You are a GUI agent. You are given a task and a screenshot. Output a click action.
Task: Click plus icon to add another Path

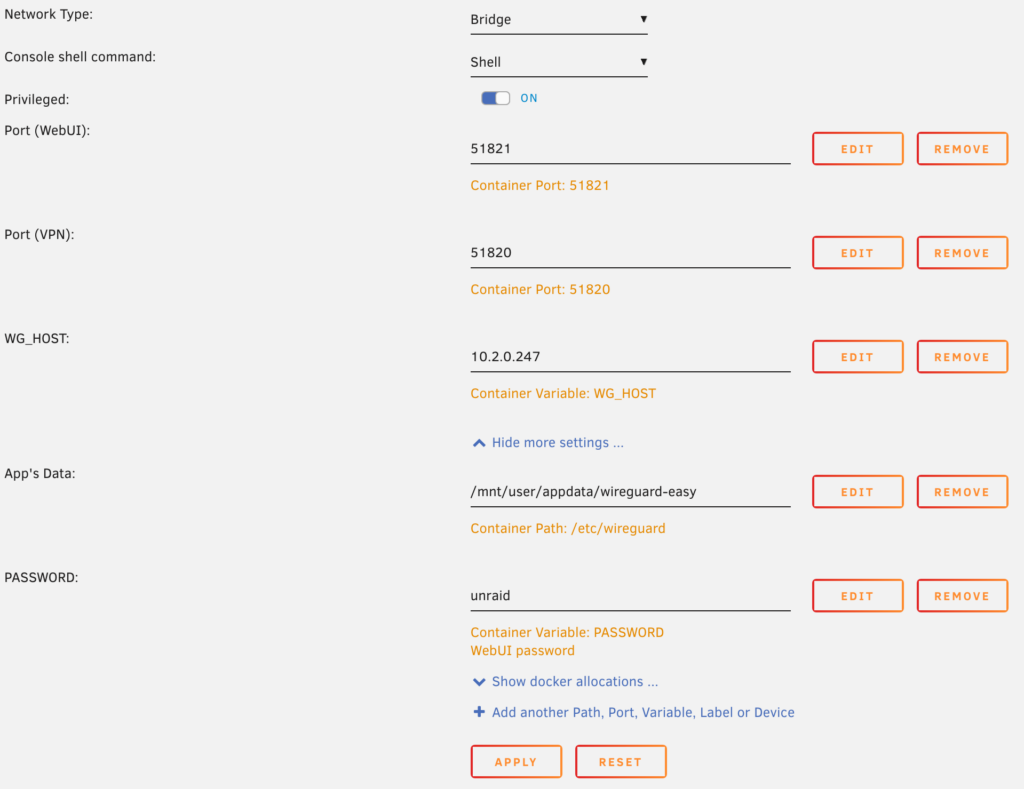[479, 713]
